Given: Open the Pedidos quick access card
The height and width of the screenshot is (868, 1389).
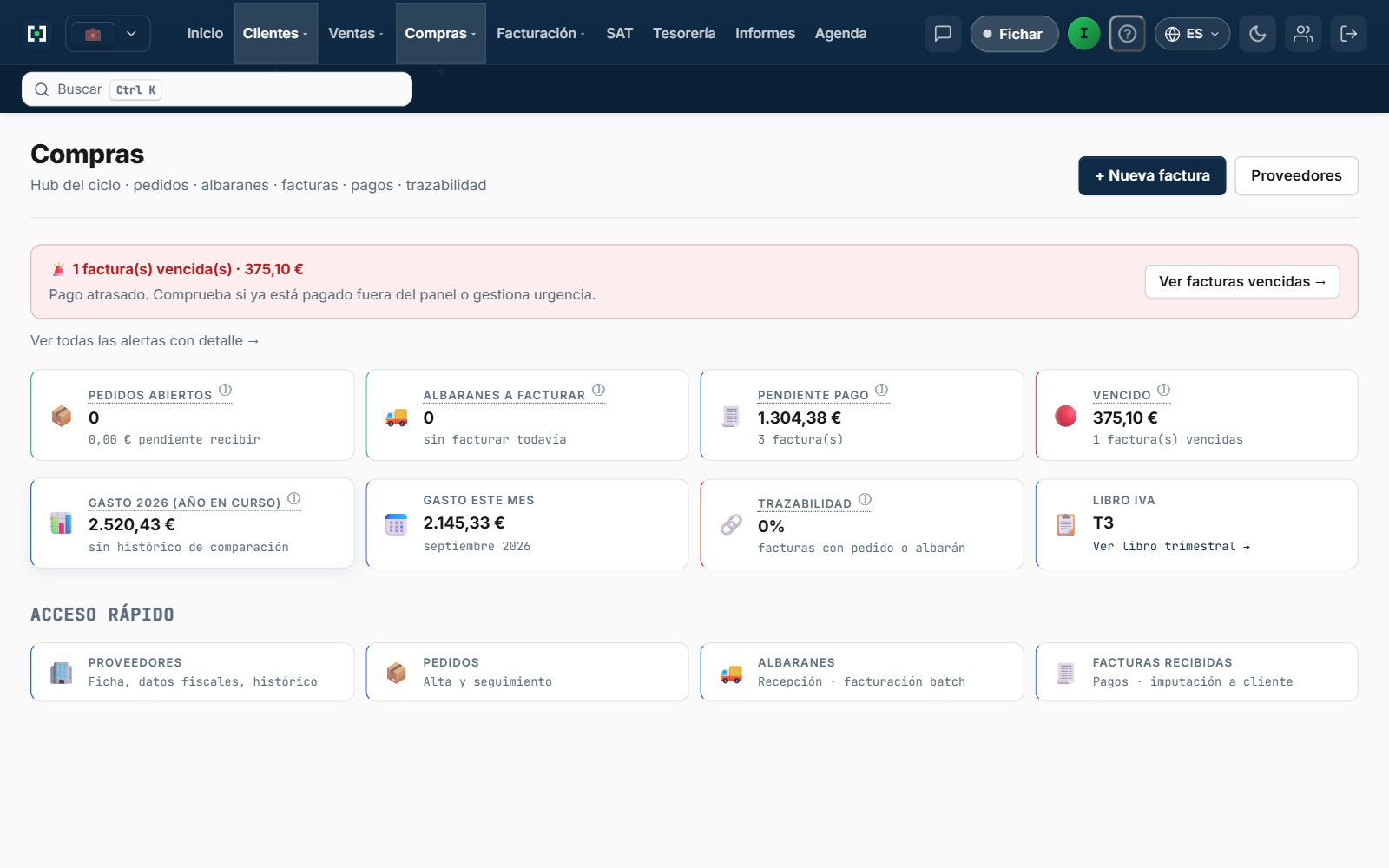Looking at the screenshot, I should pyautogui.click(x=527, y=672).
